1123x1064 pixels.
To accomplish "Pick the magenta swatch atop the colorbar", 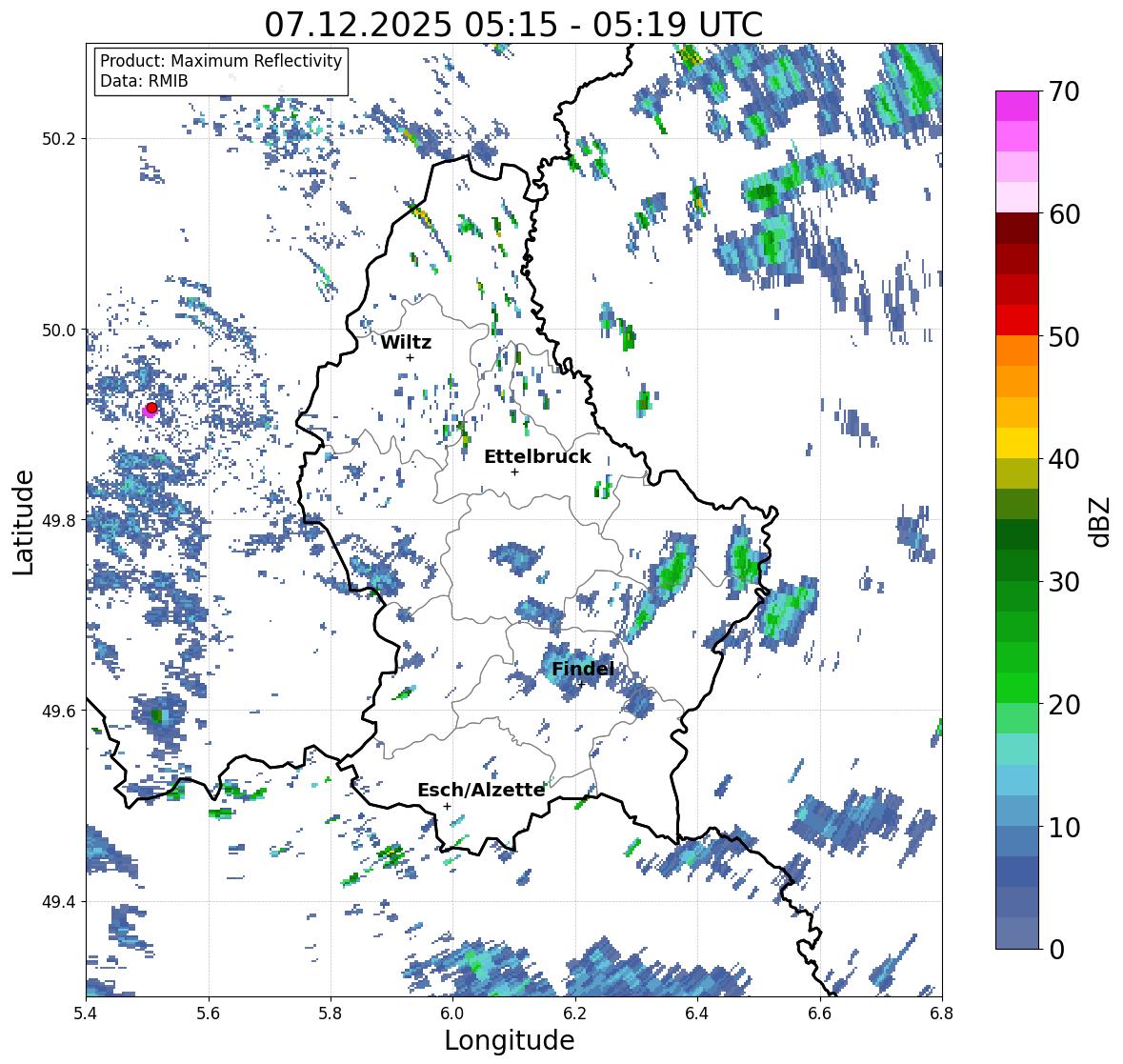I will coord(1017,106).
